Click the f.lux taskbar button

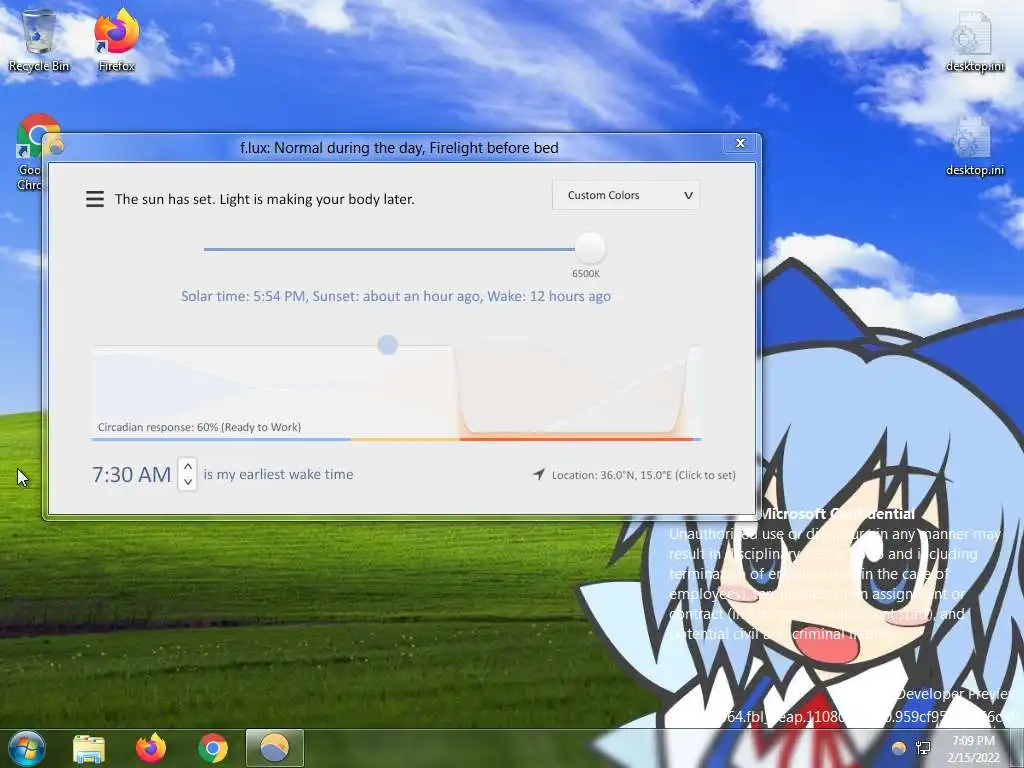275,748
